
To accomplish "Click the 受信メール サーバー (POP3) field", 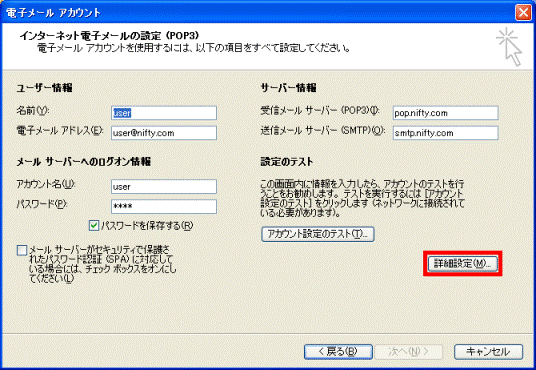I will coord(445,113).
